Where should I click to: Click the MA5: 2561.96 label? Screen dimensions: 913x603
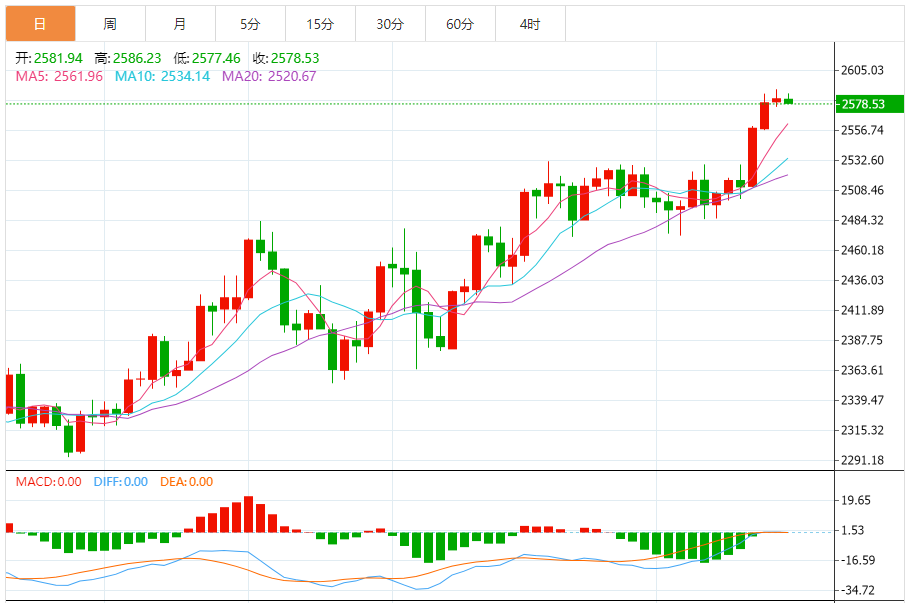click(x=59, y=76)
